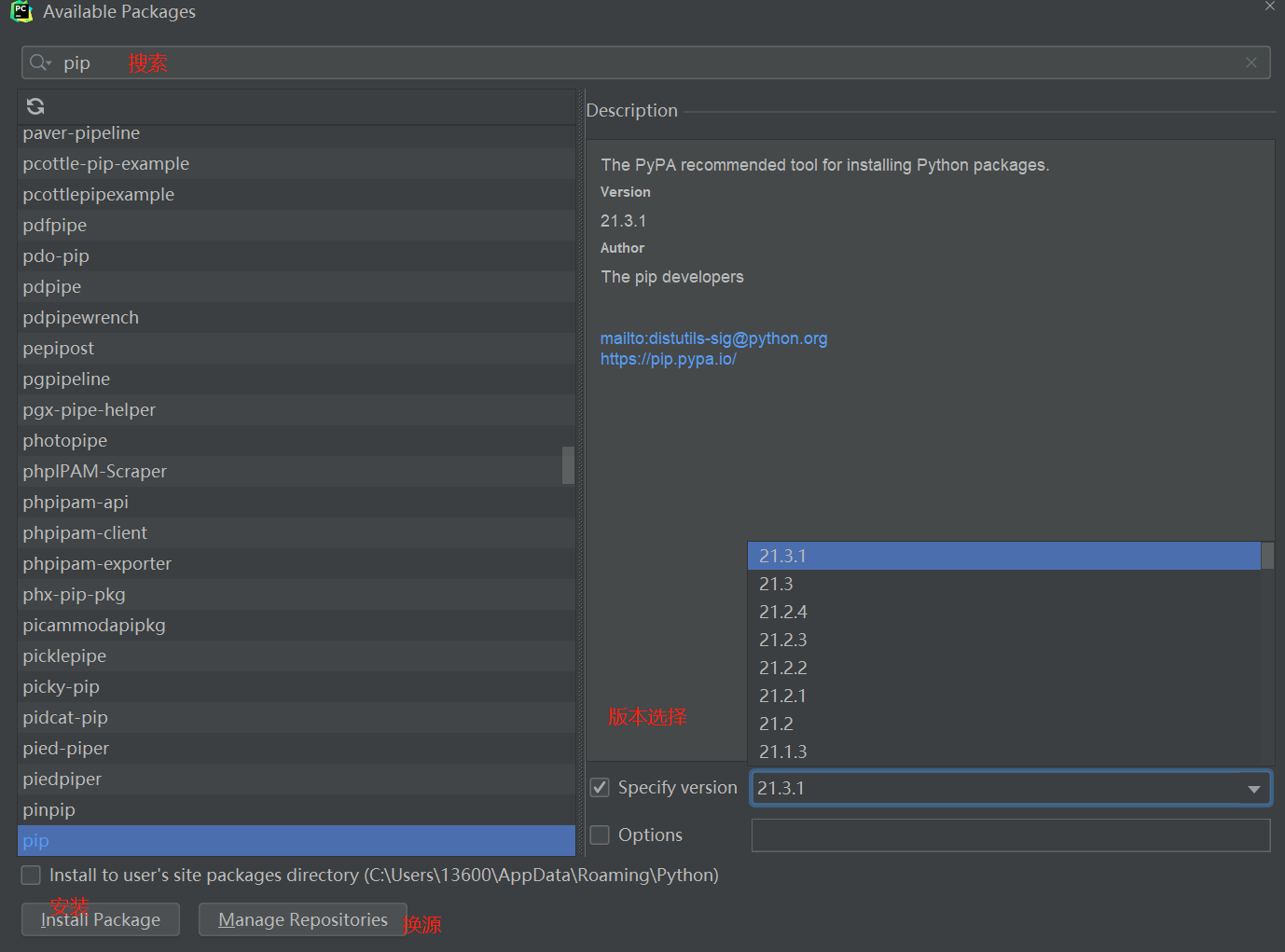Select the pied-piper package

297,749
